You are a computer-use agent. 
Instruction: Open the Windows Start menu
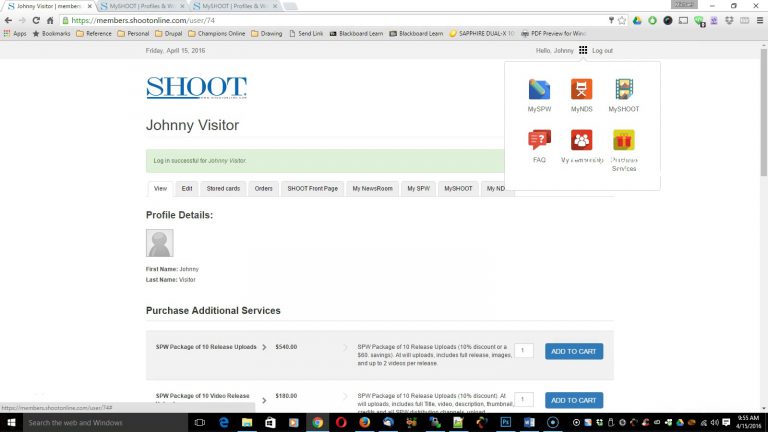pos(11,422)
